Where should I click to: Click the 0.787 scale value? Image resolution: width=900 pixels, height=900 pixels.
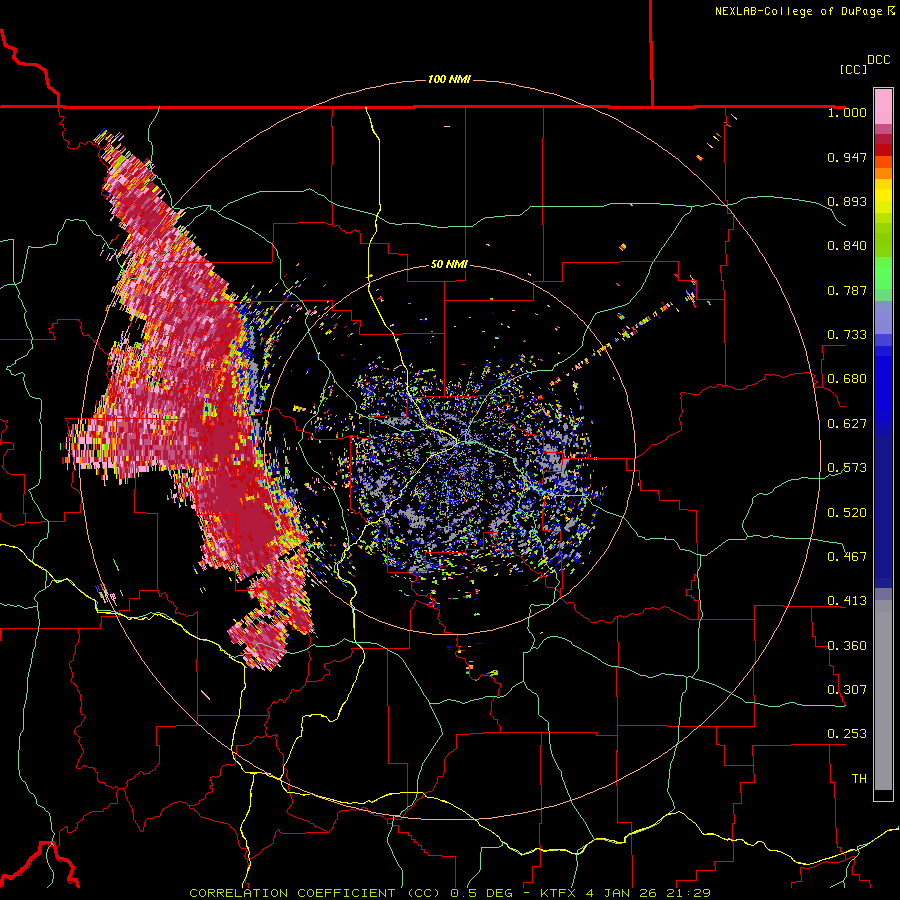[x=847, y=290]
